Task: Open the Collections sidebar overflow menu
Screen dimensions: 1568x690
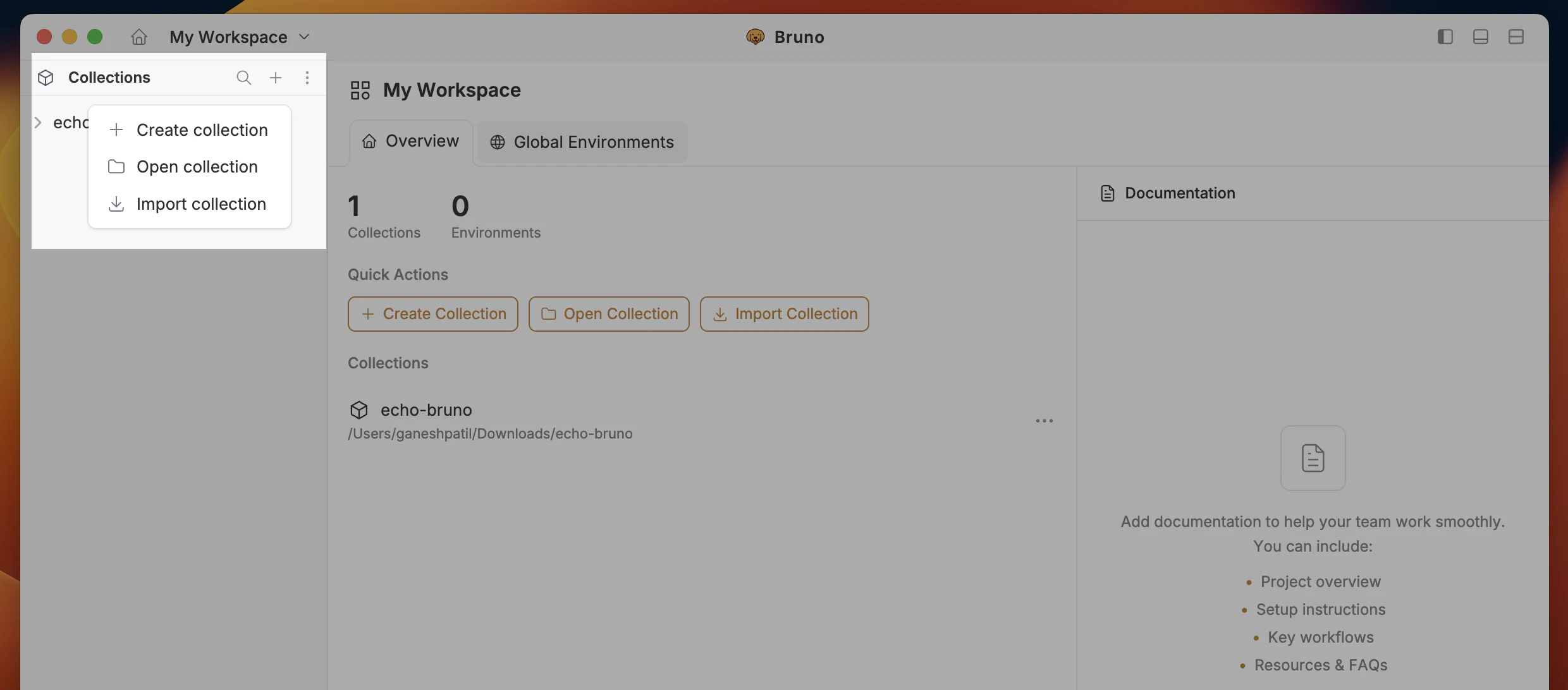Action: coord(307,77)
